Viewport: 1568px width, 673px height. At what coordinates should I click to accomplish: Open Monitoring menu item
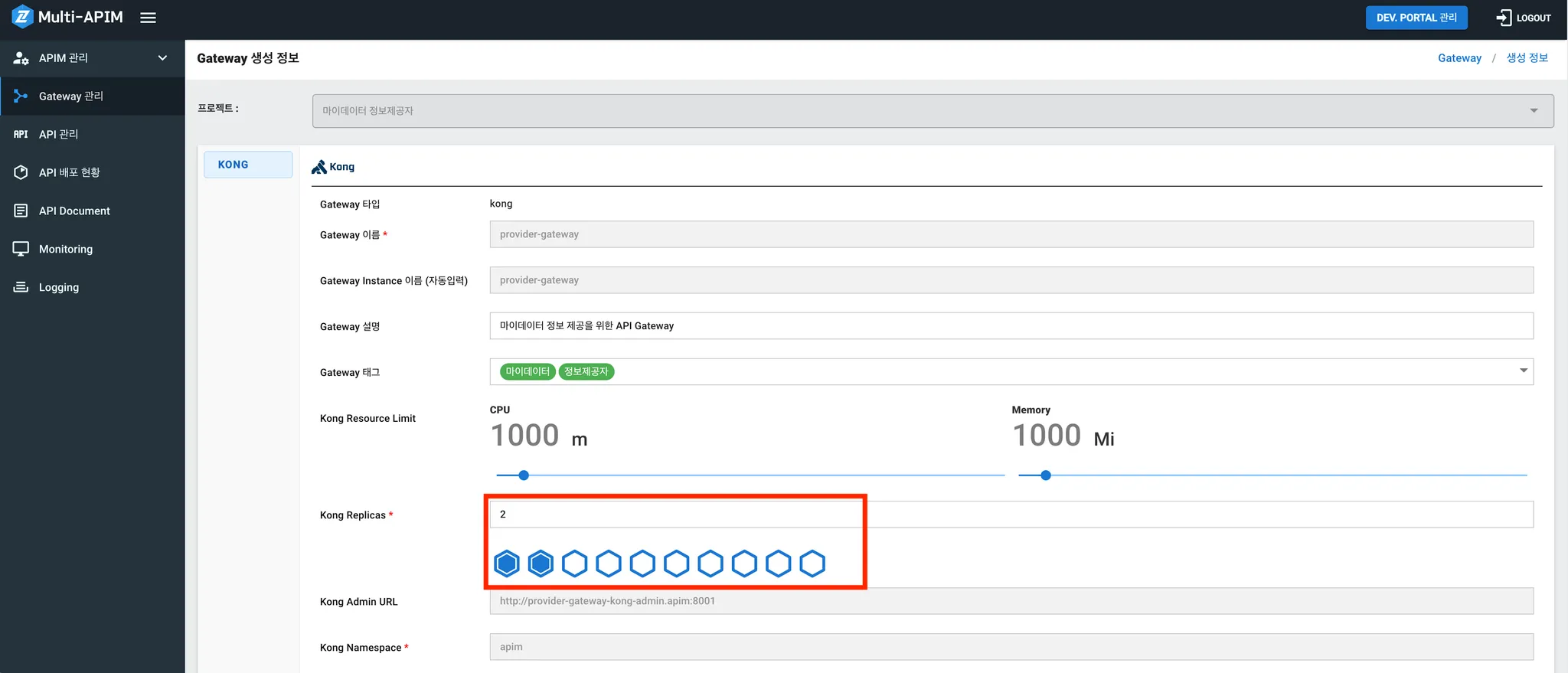pos(93,249)
